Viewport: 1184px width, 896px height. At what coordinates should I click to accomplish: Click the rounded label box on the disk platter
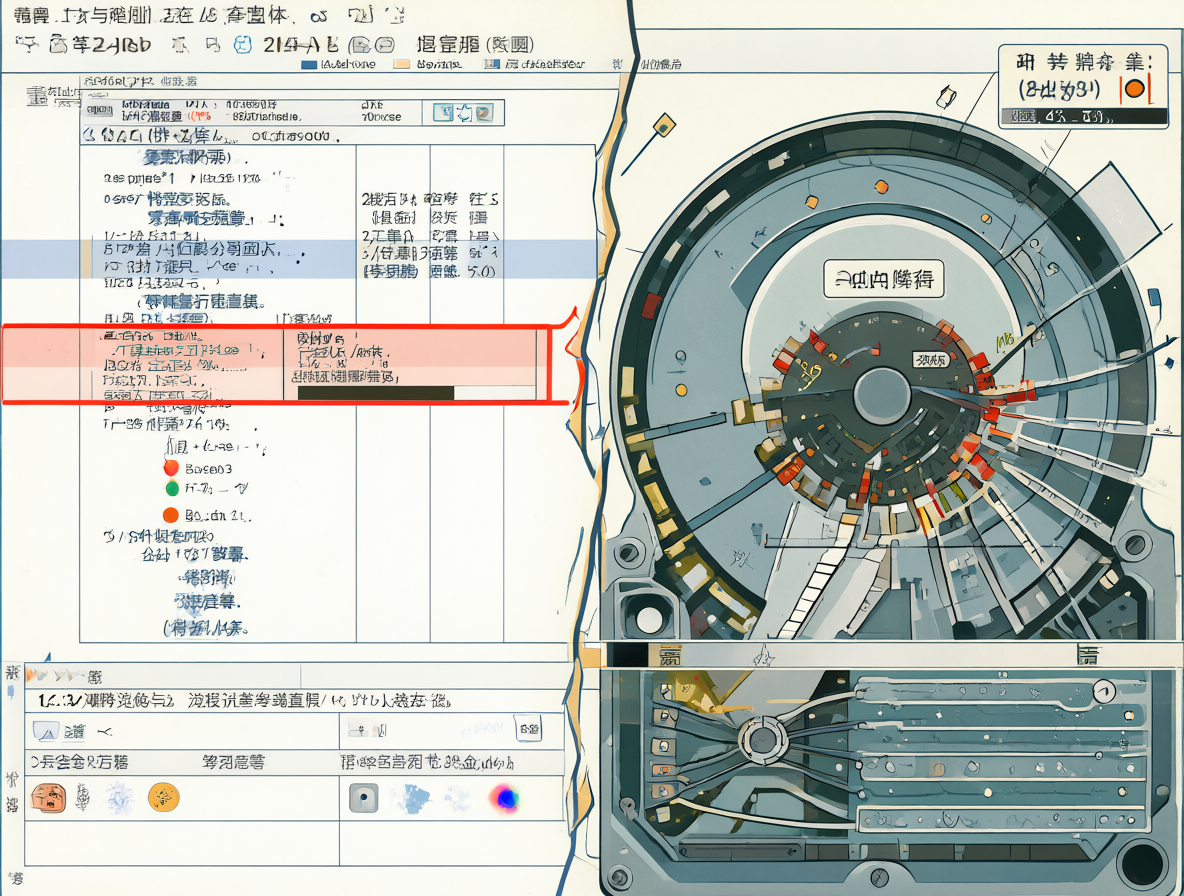(883, 279)
